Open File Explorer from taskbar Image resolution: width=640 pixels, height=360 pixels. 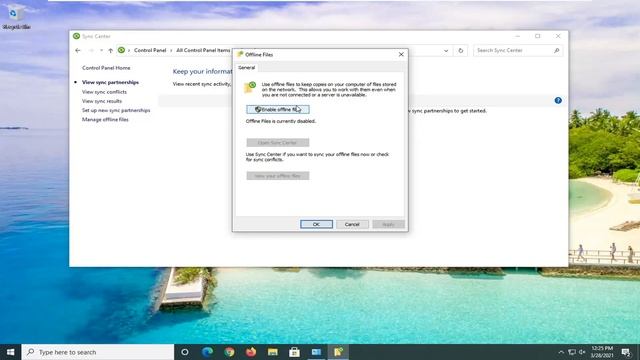[x=273, y=352]
